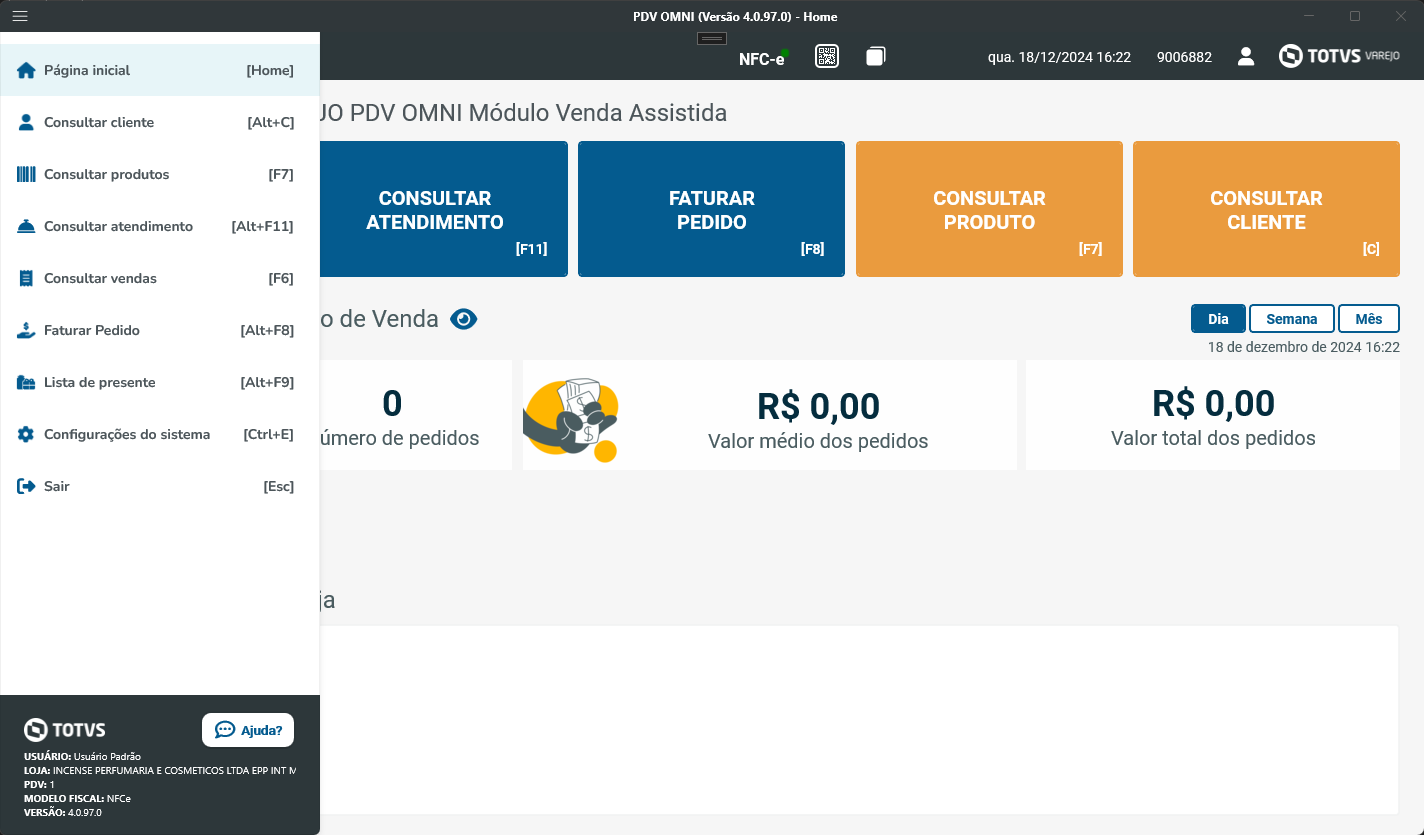The height and width of the screenshot is (835, 1424).
Task: Toggle the sales summary visibility eye icon
Action: [x=463, y=318]
